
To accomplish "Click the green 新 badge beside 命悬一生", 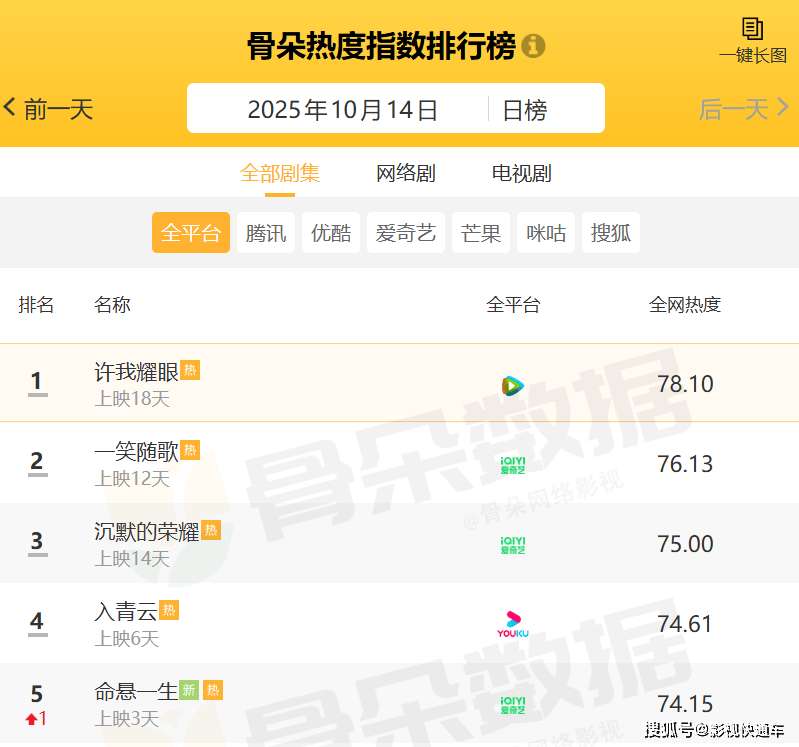I will (x=189, y=690).
